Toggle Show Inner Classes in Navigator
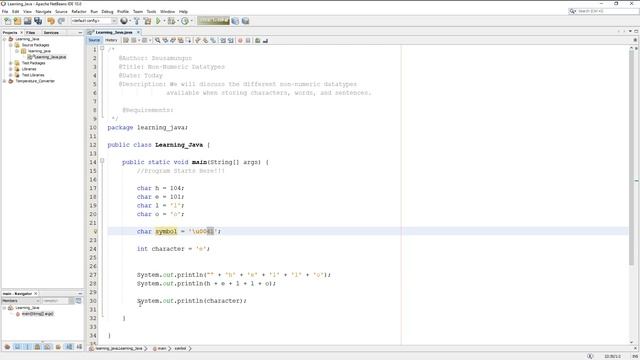Screen dimensions: 640x360 [47, 347]
